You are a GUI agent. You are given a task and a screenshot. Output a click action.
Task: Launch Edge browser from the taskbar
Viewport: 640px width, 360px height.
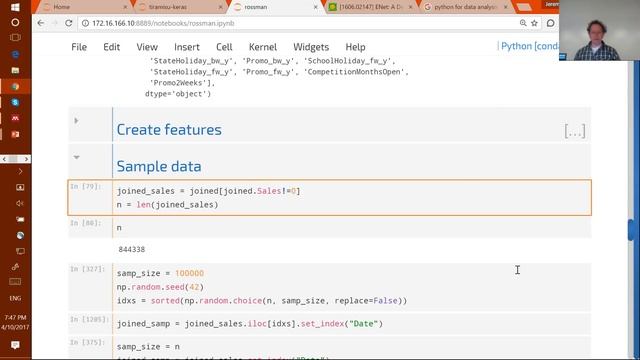click(15, 54)
